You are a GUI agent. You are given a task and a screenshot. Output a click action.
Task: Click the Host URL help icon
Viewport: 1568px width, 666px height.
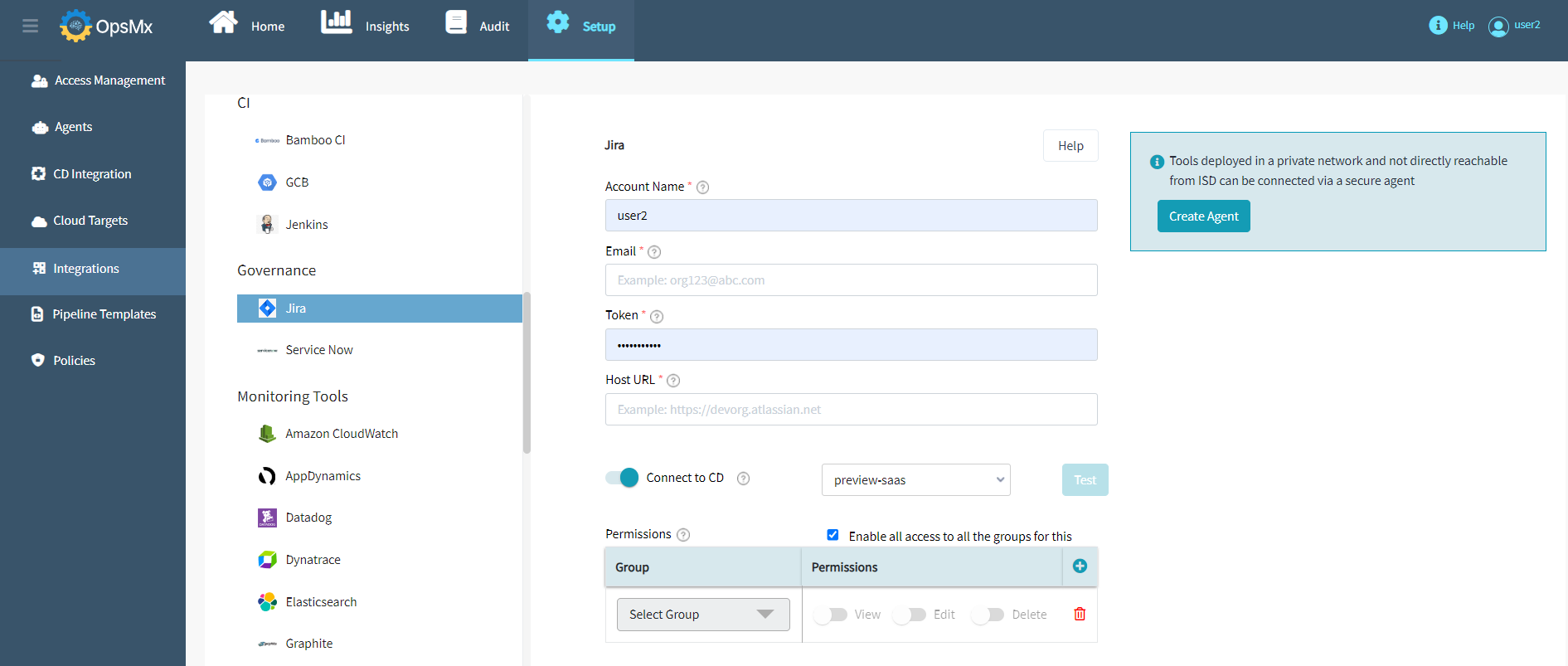[x=673, y=381]
